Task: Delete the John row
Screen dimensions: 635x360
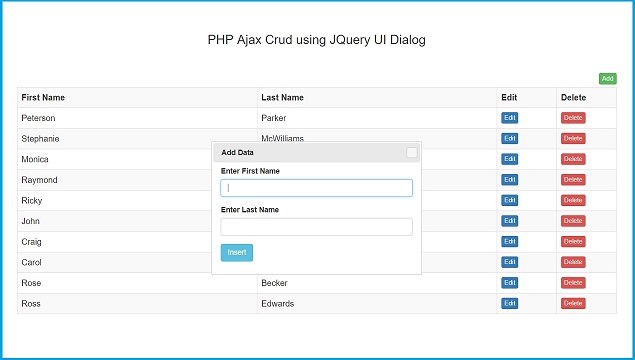Action: coord(573,221)
